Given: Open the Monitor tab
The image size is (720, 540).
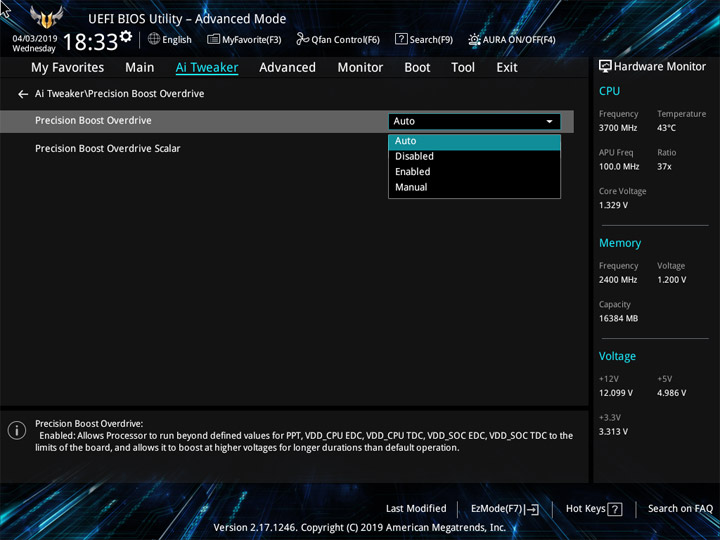Looking at the screenshot, I should [360, 68].
